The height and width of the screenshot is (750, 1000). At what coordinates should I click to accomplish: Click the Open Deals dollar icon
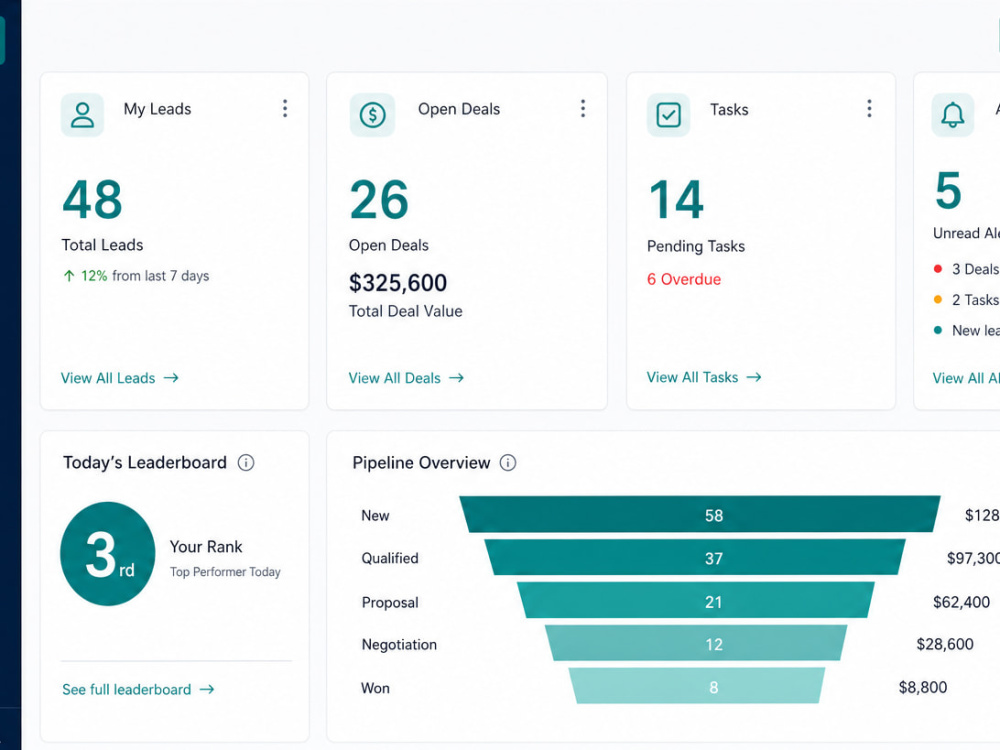pos(372,115)
